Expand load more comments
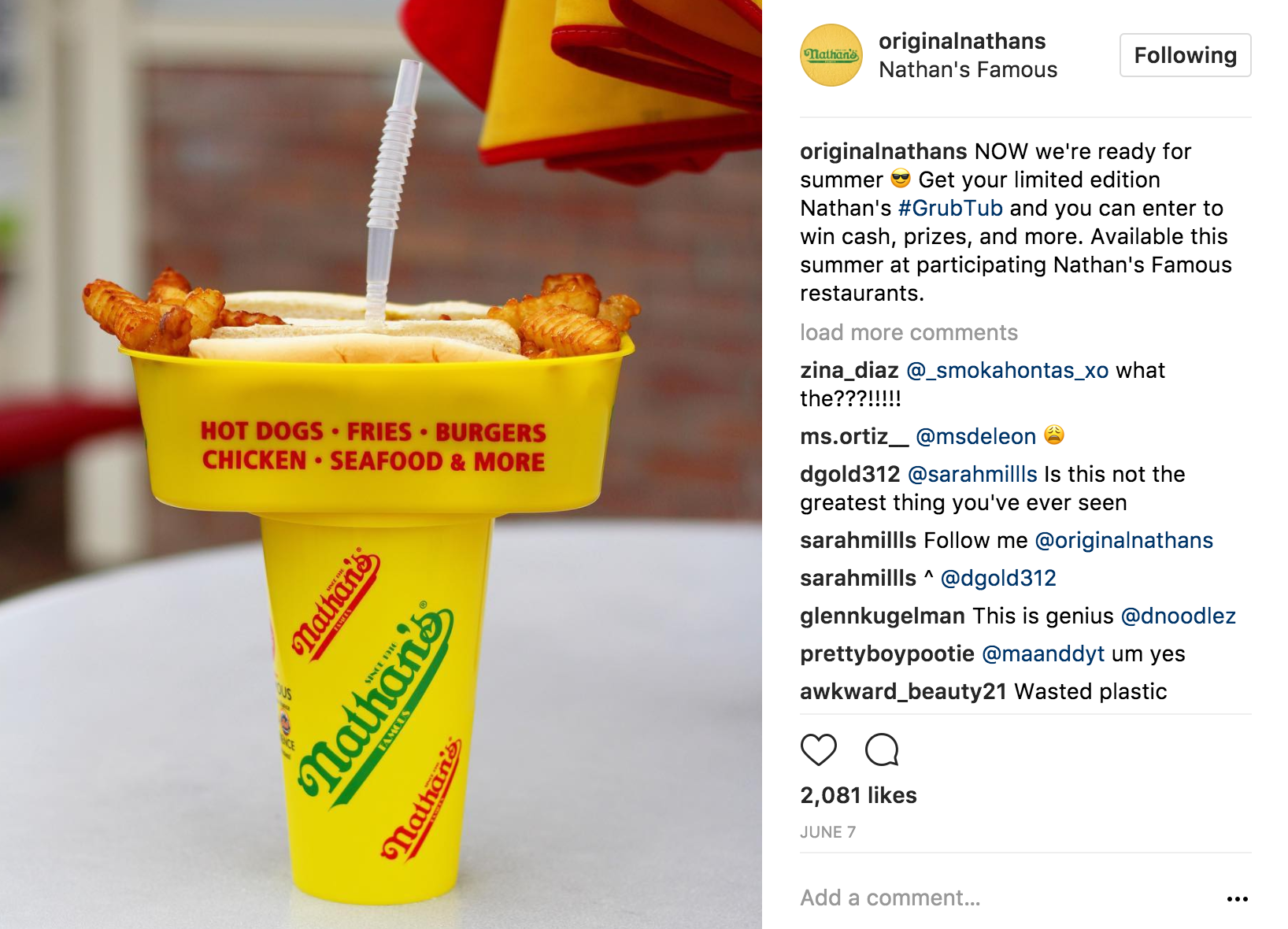 coord(909,332)
